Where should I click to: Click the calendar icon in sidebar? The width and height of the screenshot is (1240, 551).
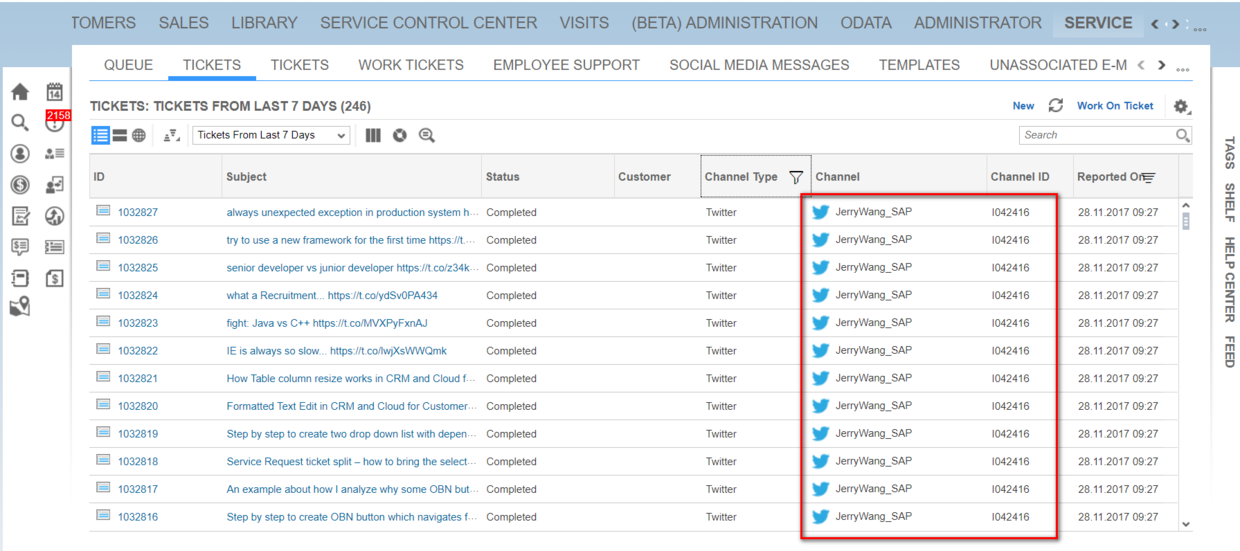point(55,92)
